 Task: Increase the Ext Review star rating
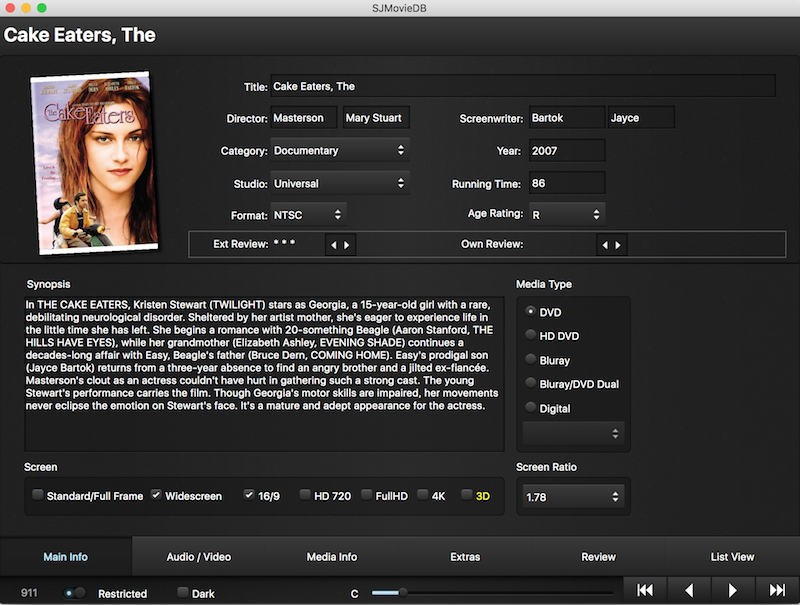(347, 245)
